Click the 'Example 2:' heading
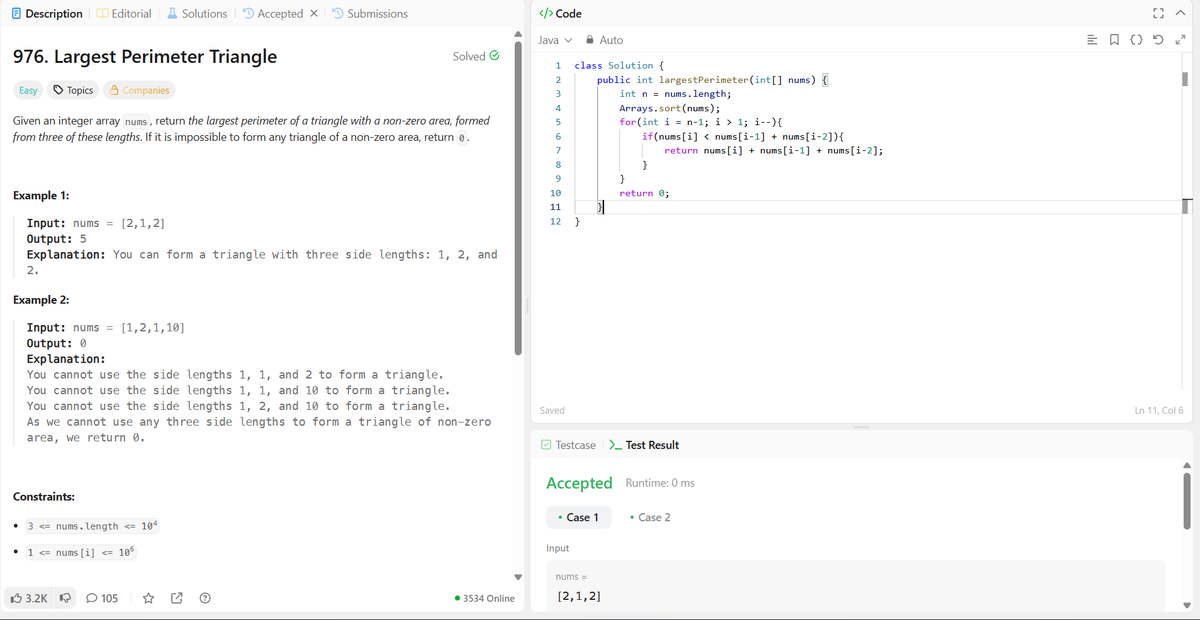This screenshot has height=620, width=1200. point(41,300)
